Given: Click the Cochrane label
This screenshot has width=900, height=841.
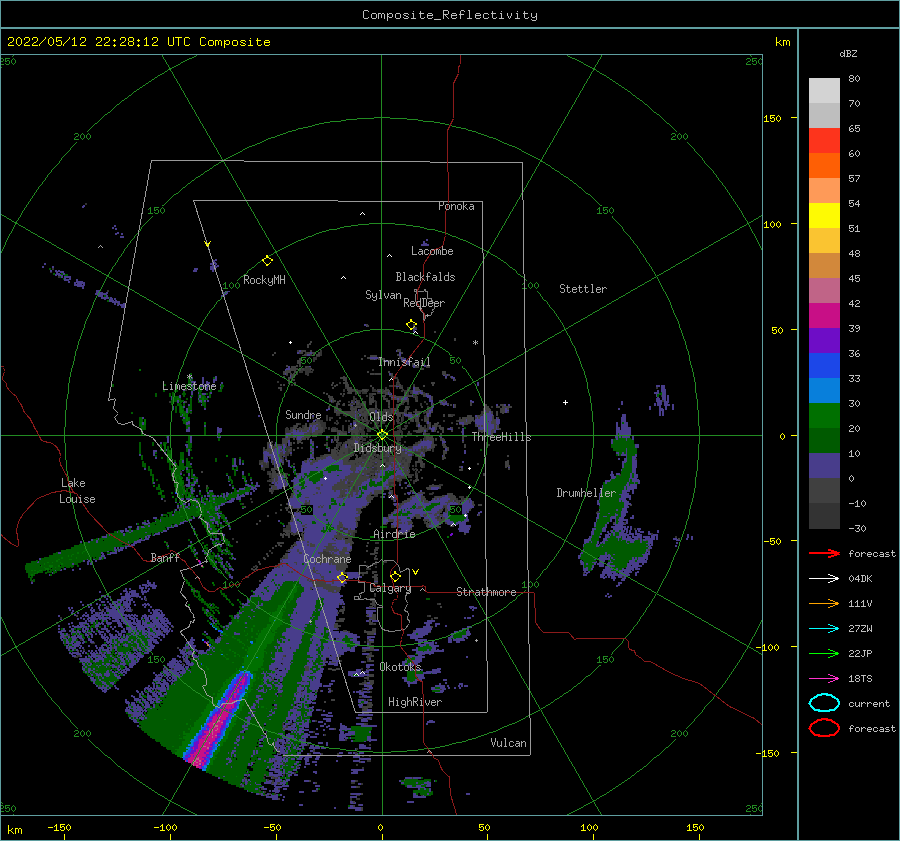Looking at the screenshot, I should click(327, 559).
